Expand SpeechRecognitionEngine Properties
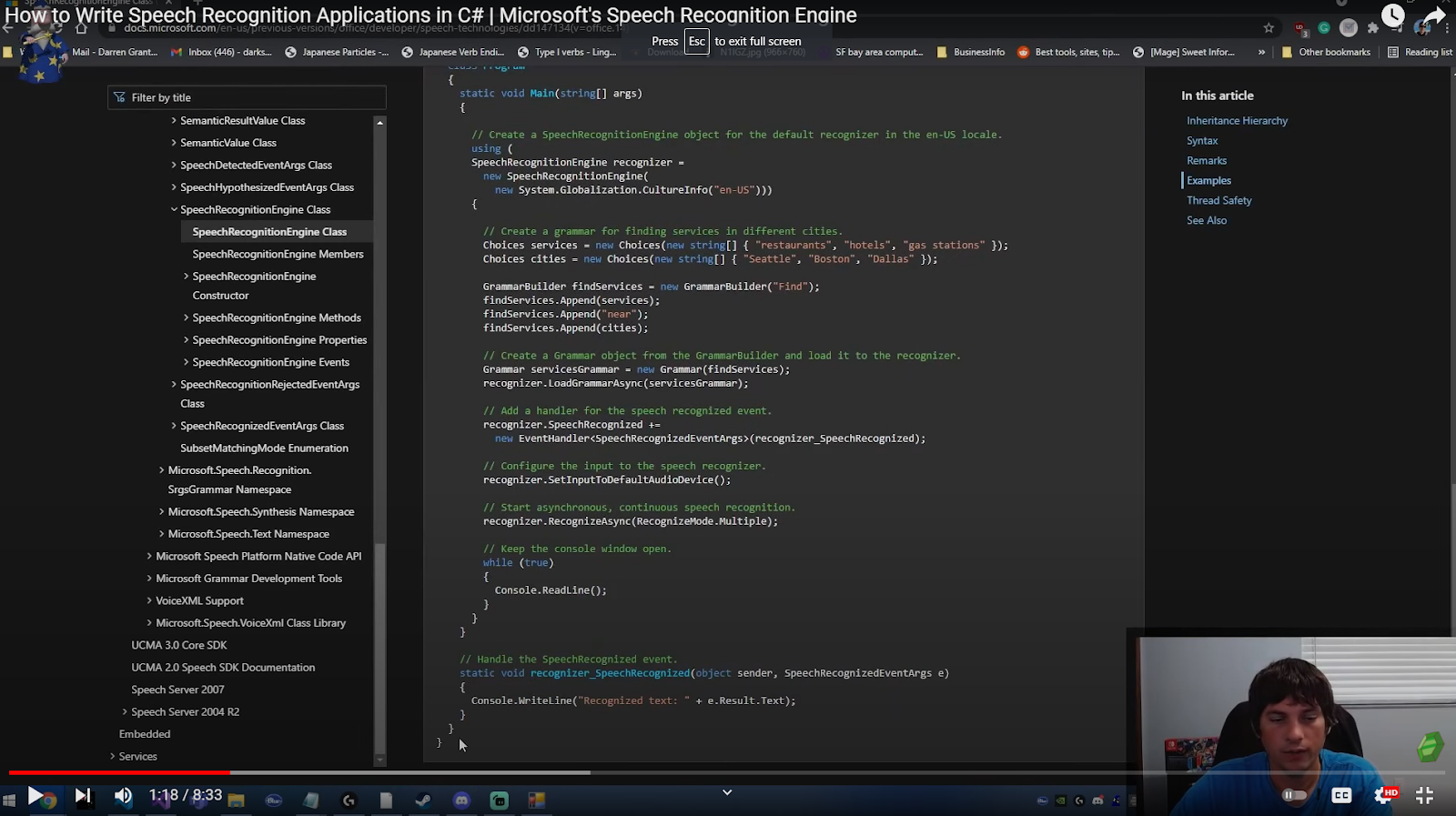The height and width of the screenshot is (816, 1456). (187, 340)
